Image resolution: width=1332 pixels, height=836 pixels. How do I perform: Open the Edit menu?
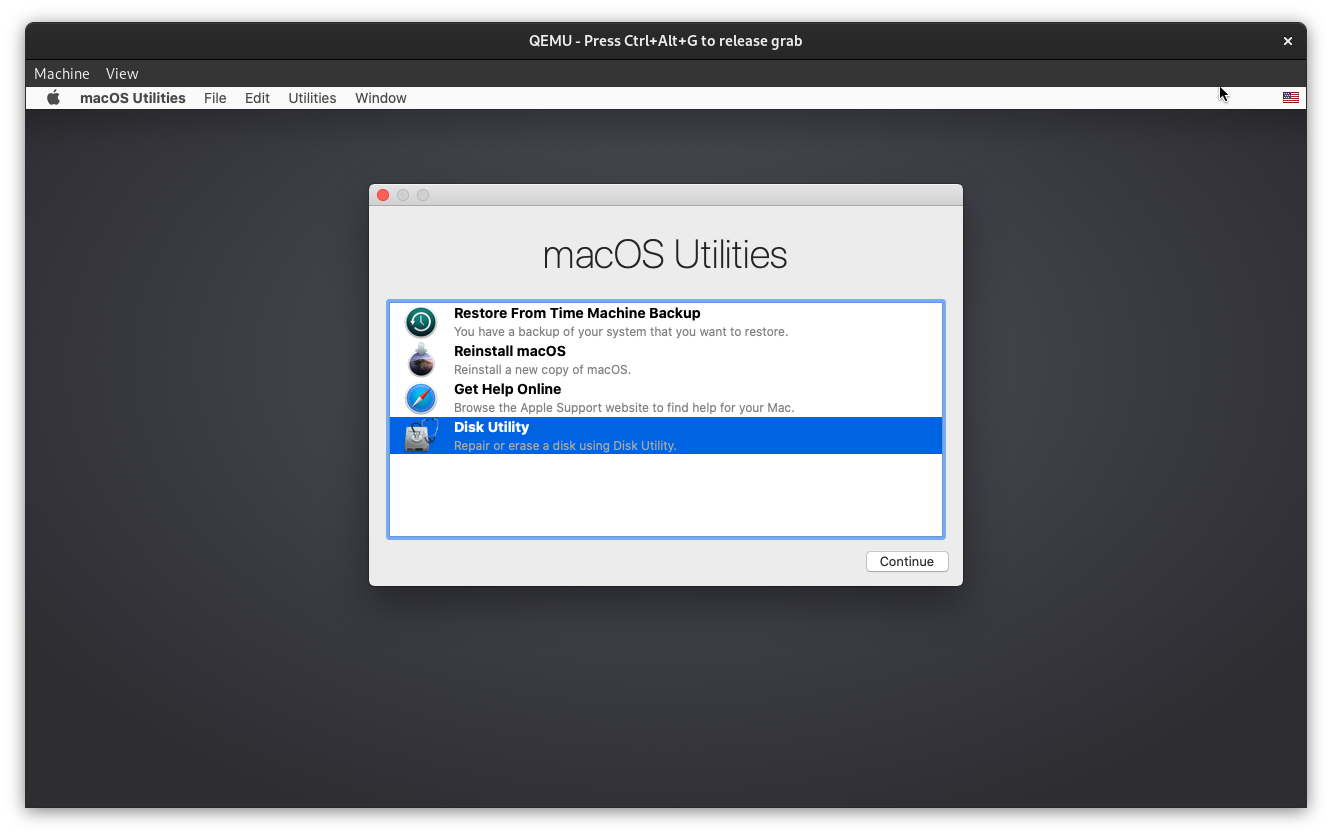click(x=257, y=97)
